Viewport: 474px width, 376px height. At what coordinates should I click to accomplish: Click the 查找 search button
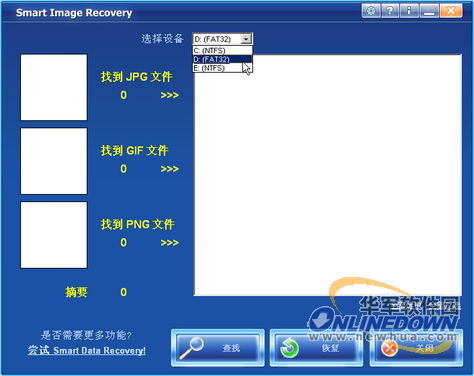(x=218, y=348)
